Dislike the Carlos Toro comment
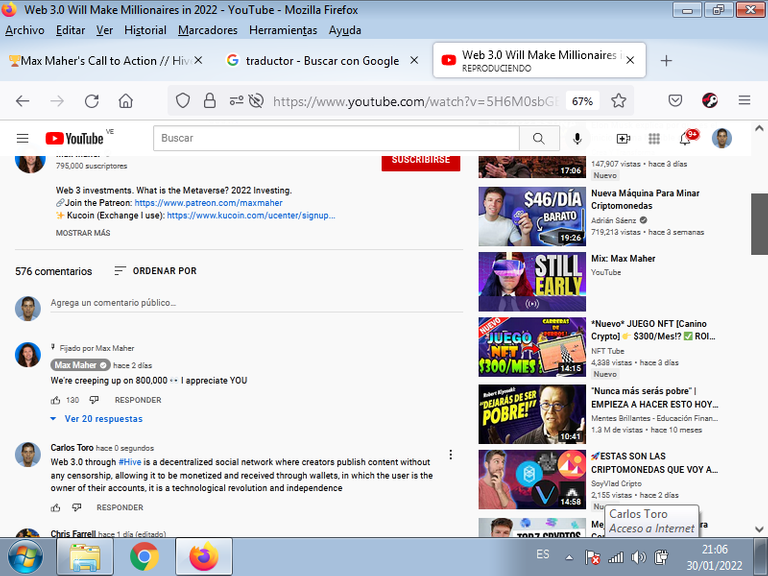The height and width of the screenshot is (576, 768). (x=77, y=507)
